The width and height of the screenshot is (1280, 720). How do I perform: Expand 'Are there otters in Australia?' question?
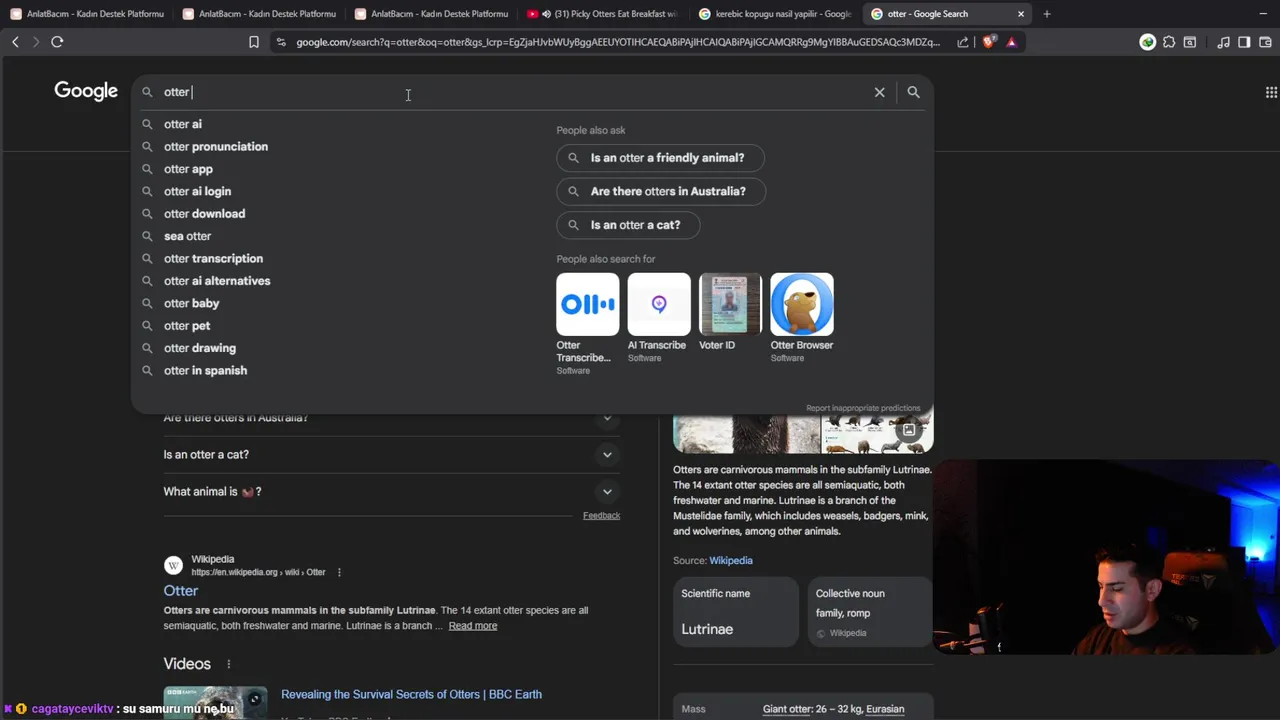point(607,418)
